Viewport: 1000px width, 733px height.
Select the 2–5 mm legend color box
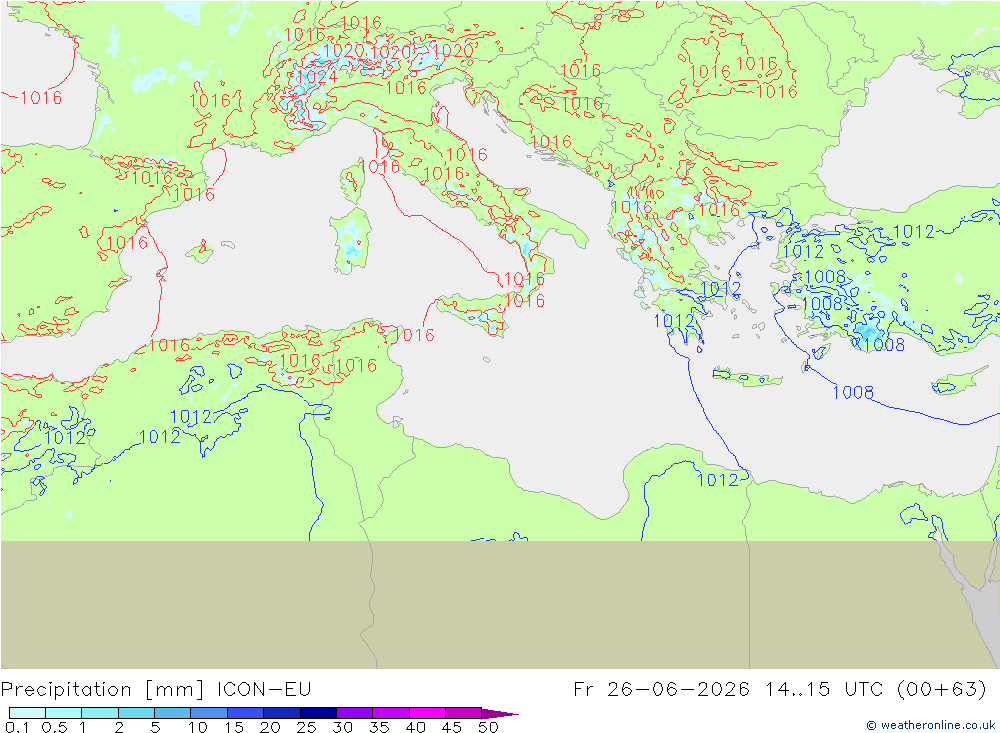[136, 713]
